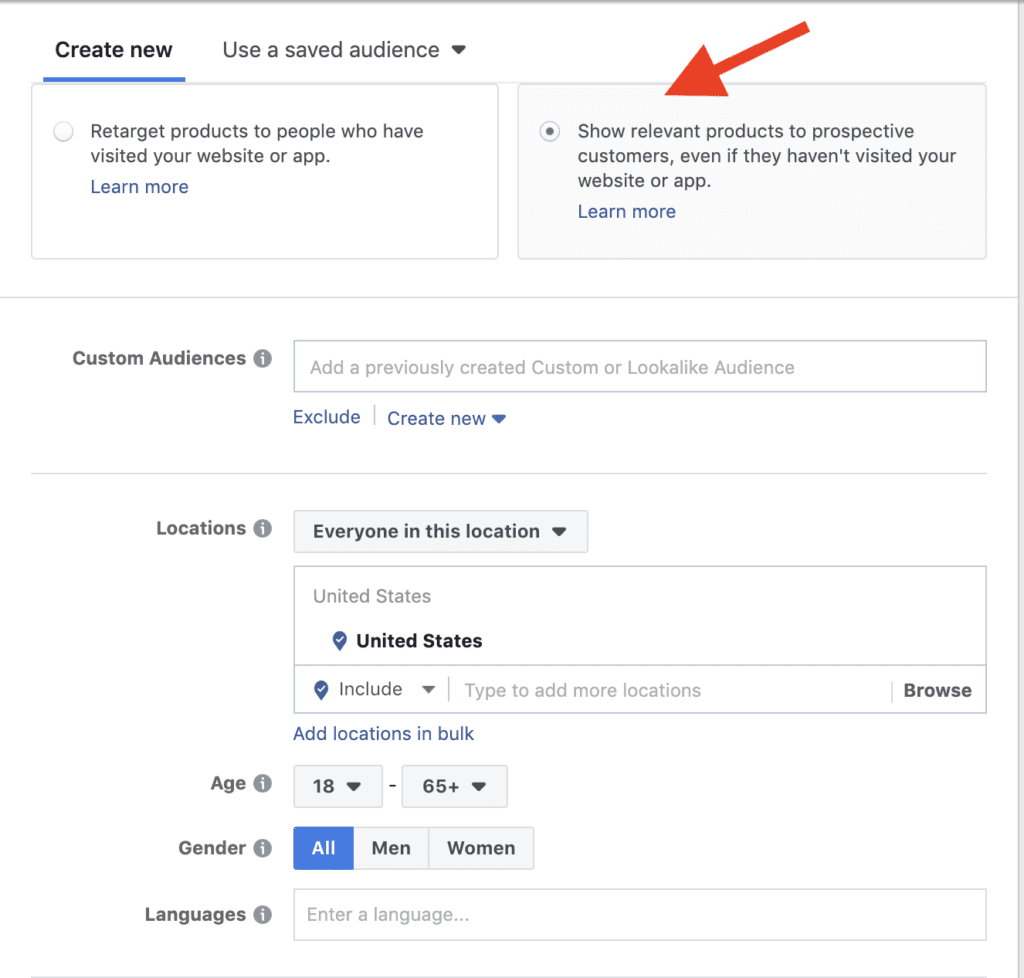The height and width of the screenshot is (978, 1024).
Task: Select the All gender button
Action: point(323,848)
